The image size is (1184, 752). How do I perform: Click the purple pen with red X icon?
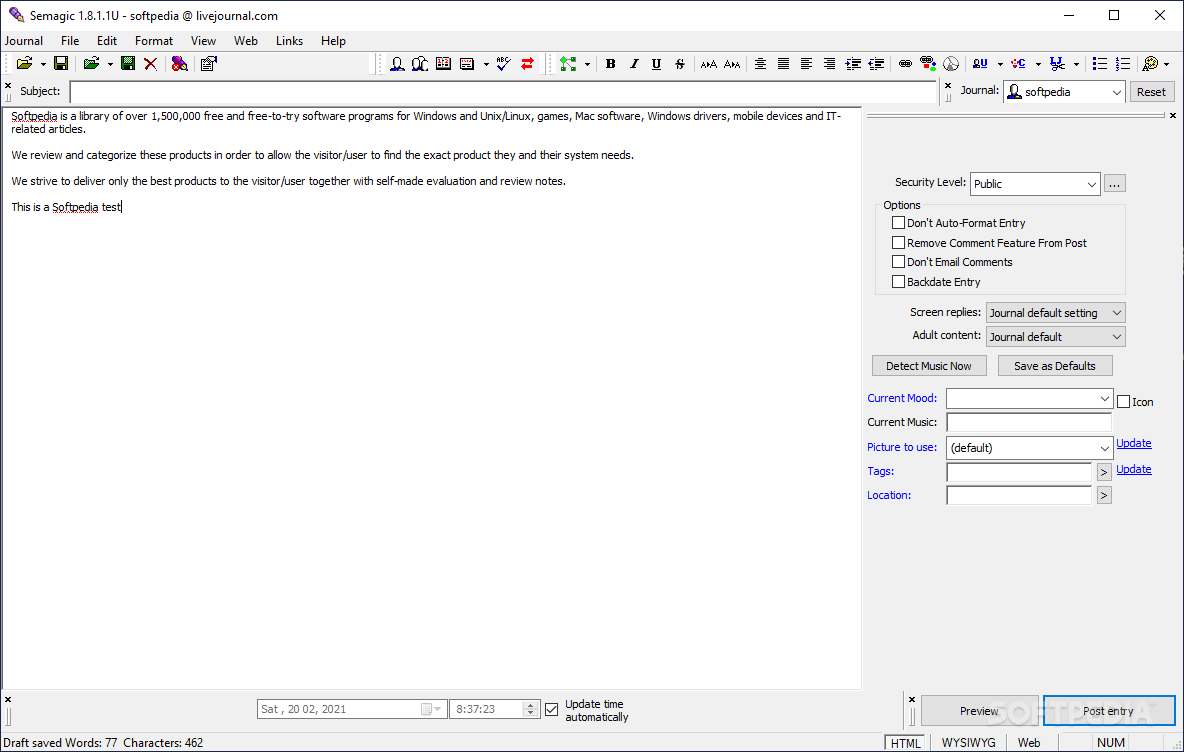(x=180, y=63)
